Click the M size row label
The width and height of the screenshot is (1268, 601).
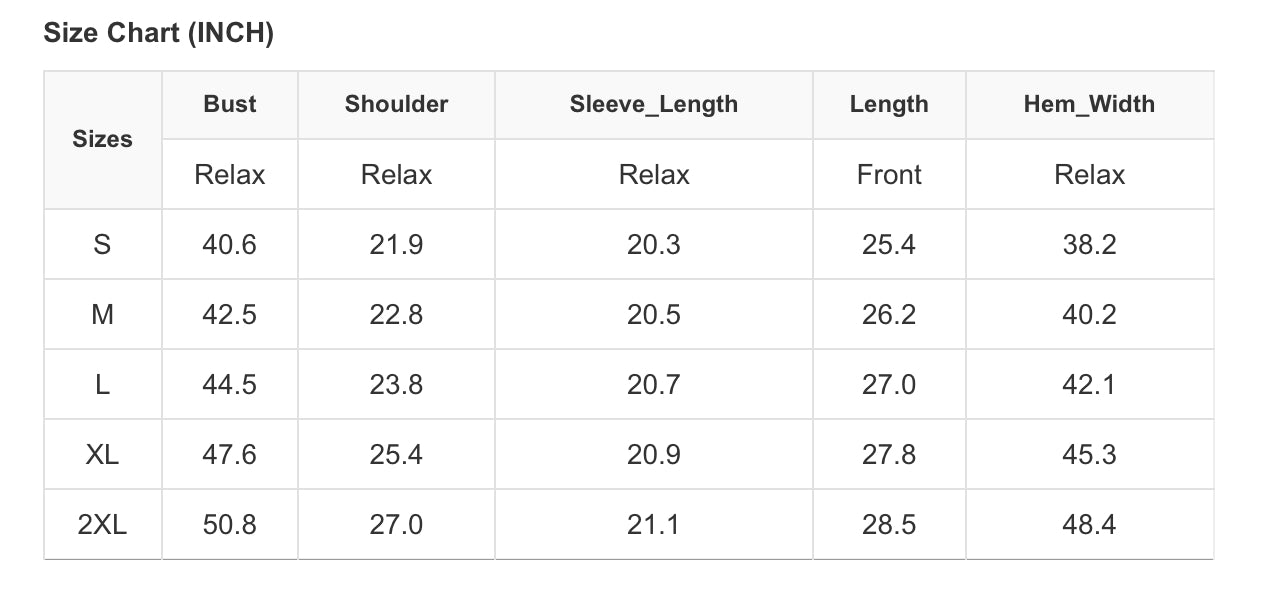pos(102,315)
